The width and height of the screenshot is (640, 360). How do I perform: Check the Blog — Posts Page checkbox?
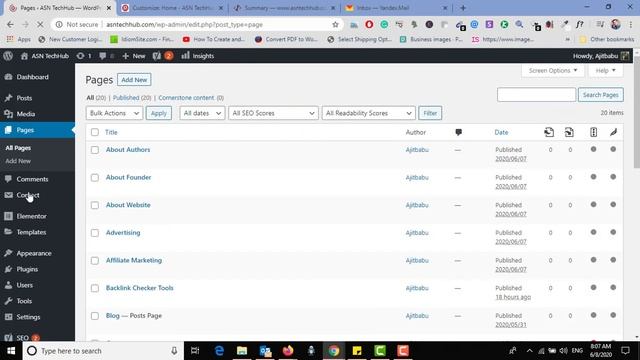tap(95, 316)
